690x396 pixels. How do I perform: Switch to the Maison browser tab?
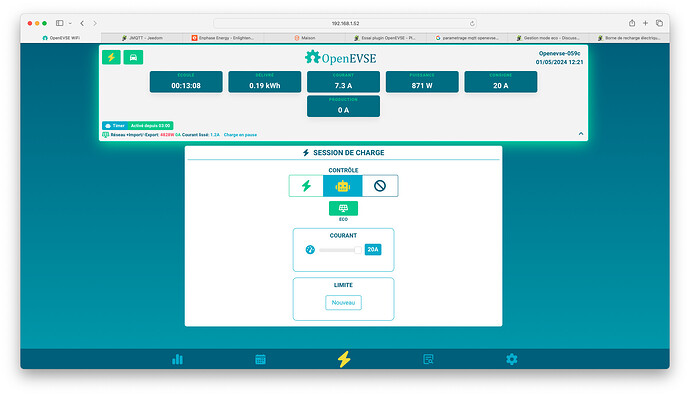pos(305,38)
